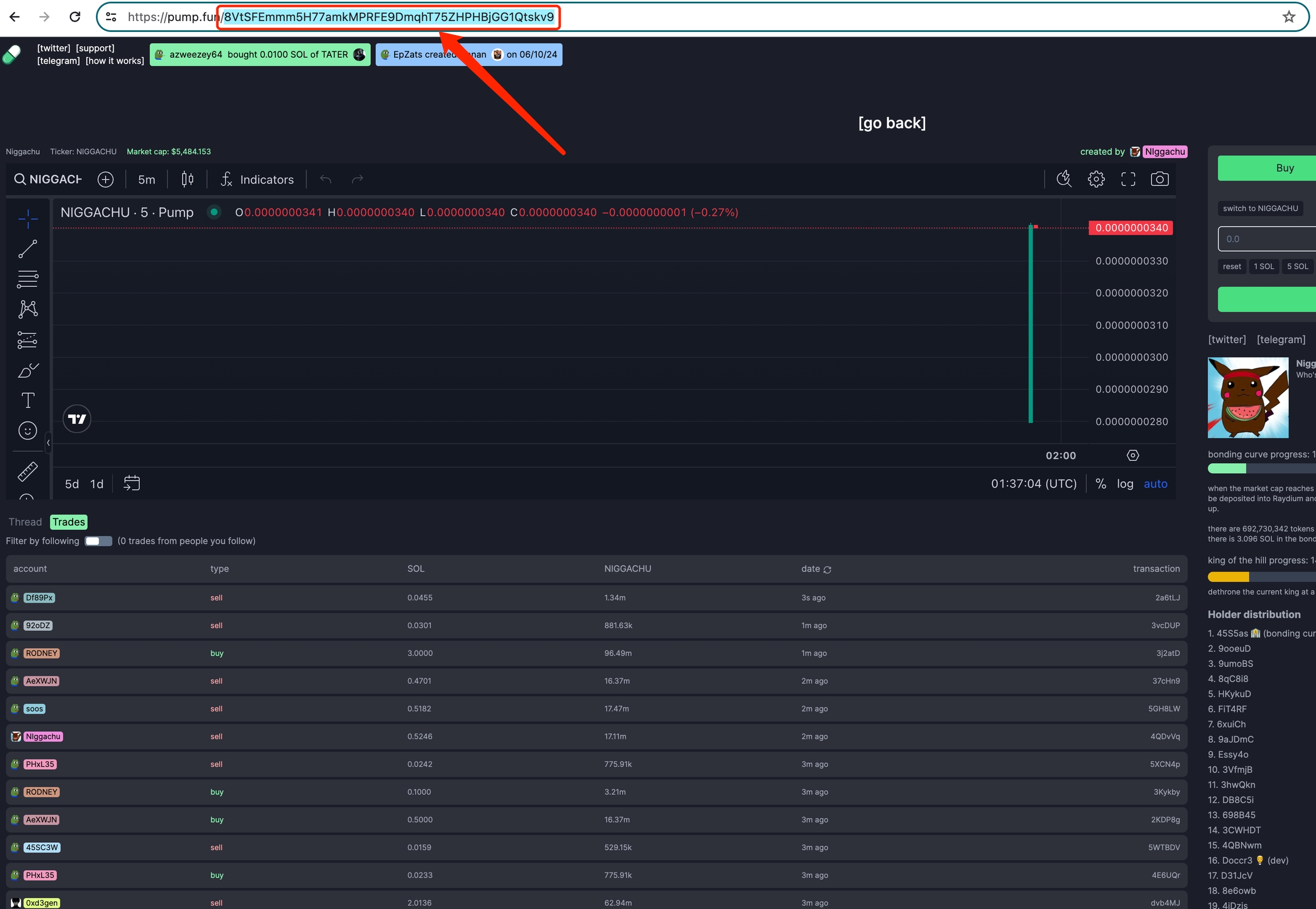Take a chart snapshot with the camera icon

[x=1159, y=179]
